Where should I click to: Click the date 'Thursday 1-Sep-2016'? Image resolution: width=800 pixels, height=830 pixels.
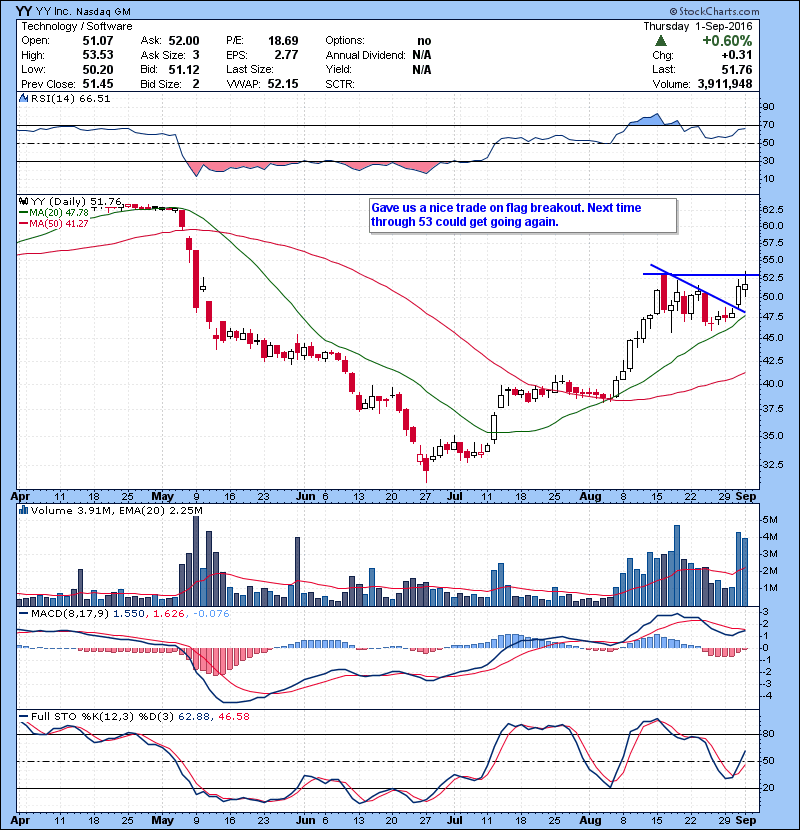698,26
